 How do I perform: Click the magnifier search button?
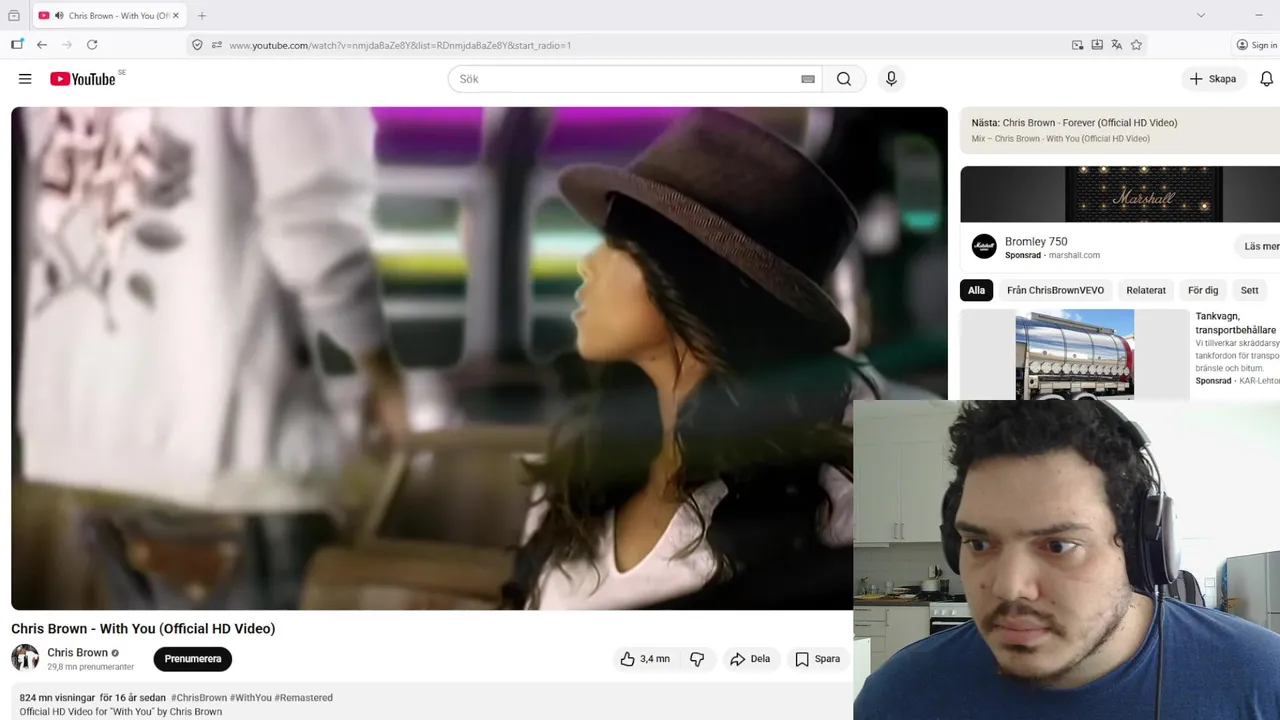844,79
